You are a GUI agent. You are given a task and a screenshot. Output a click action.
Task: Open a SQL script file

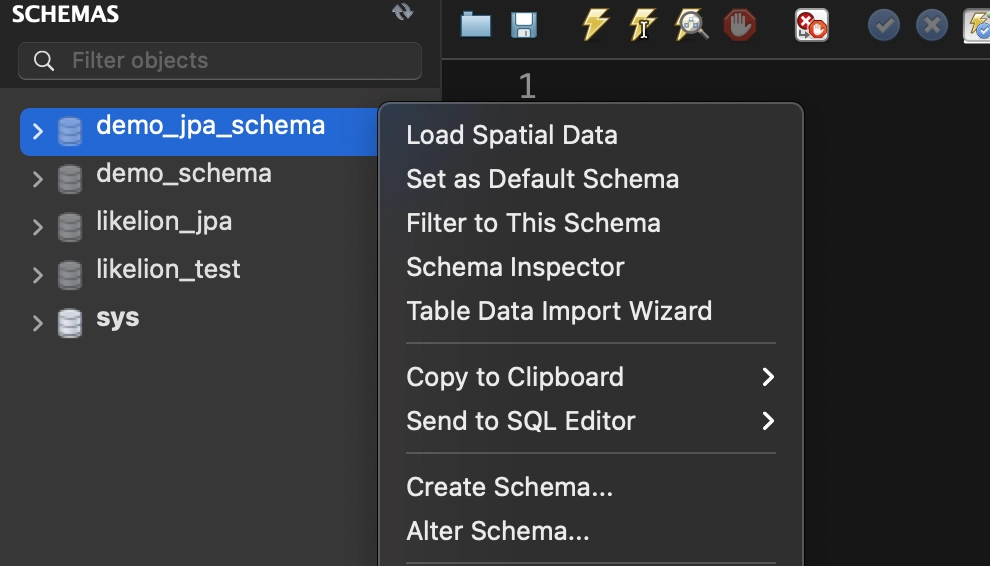click(x=476, y=24)
